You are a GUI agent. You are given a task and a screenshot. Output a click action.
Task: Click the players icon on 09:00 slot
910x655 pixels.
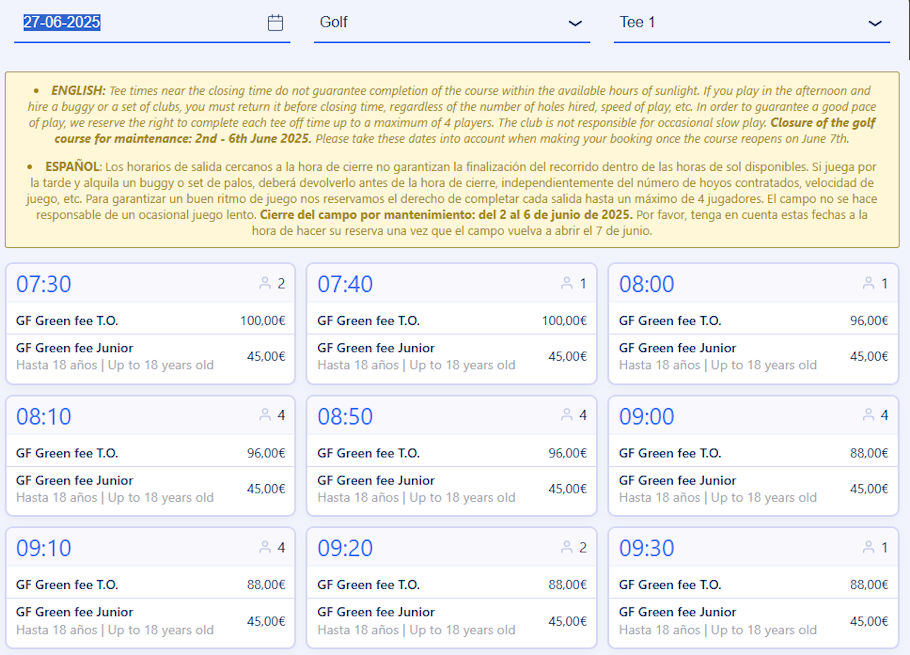(x=868, y=416)
